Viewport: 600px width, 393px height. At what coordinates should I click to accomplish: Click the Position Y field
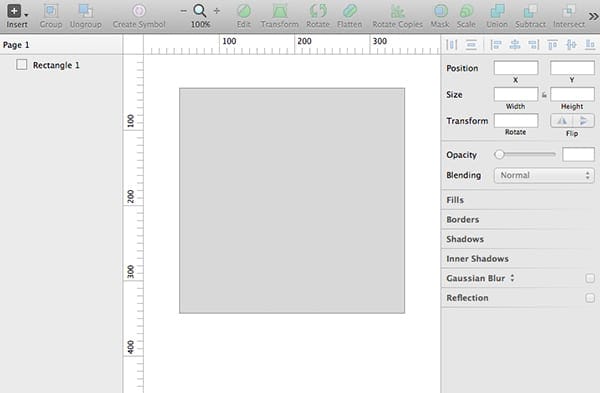pyautogui.click(x=572, y=68)
